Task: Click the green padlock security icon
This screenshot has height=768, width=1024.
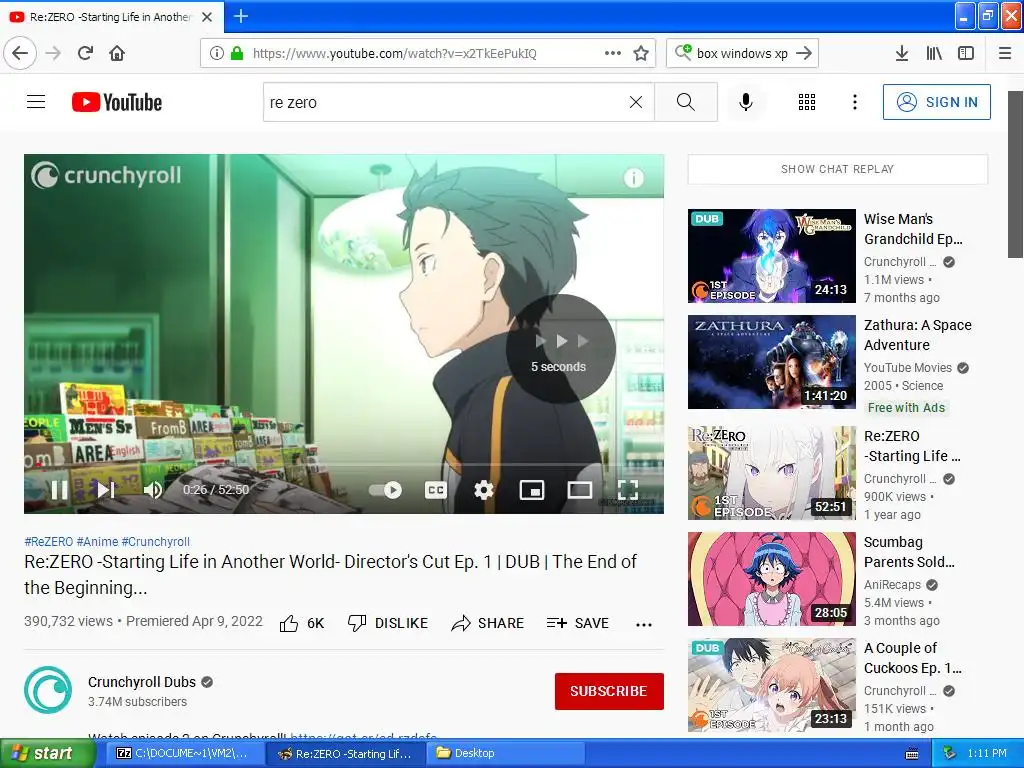Action: coord(237,53)
